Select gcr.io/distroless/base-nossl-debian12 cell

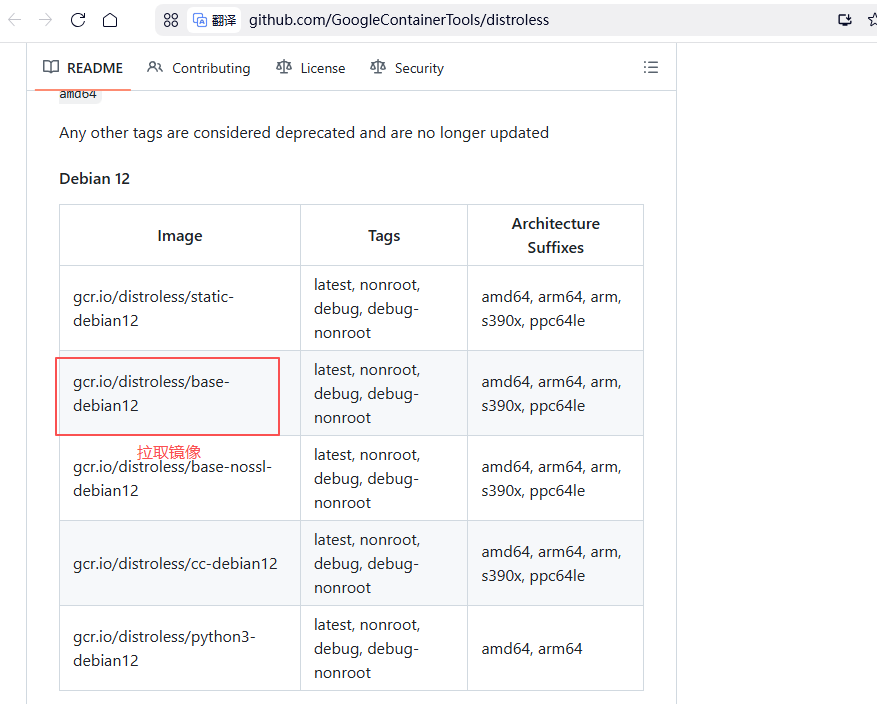[x=180, y=478]
